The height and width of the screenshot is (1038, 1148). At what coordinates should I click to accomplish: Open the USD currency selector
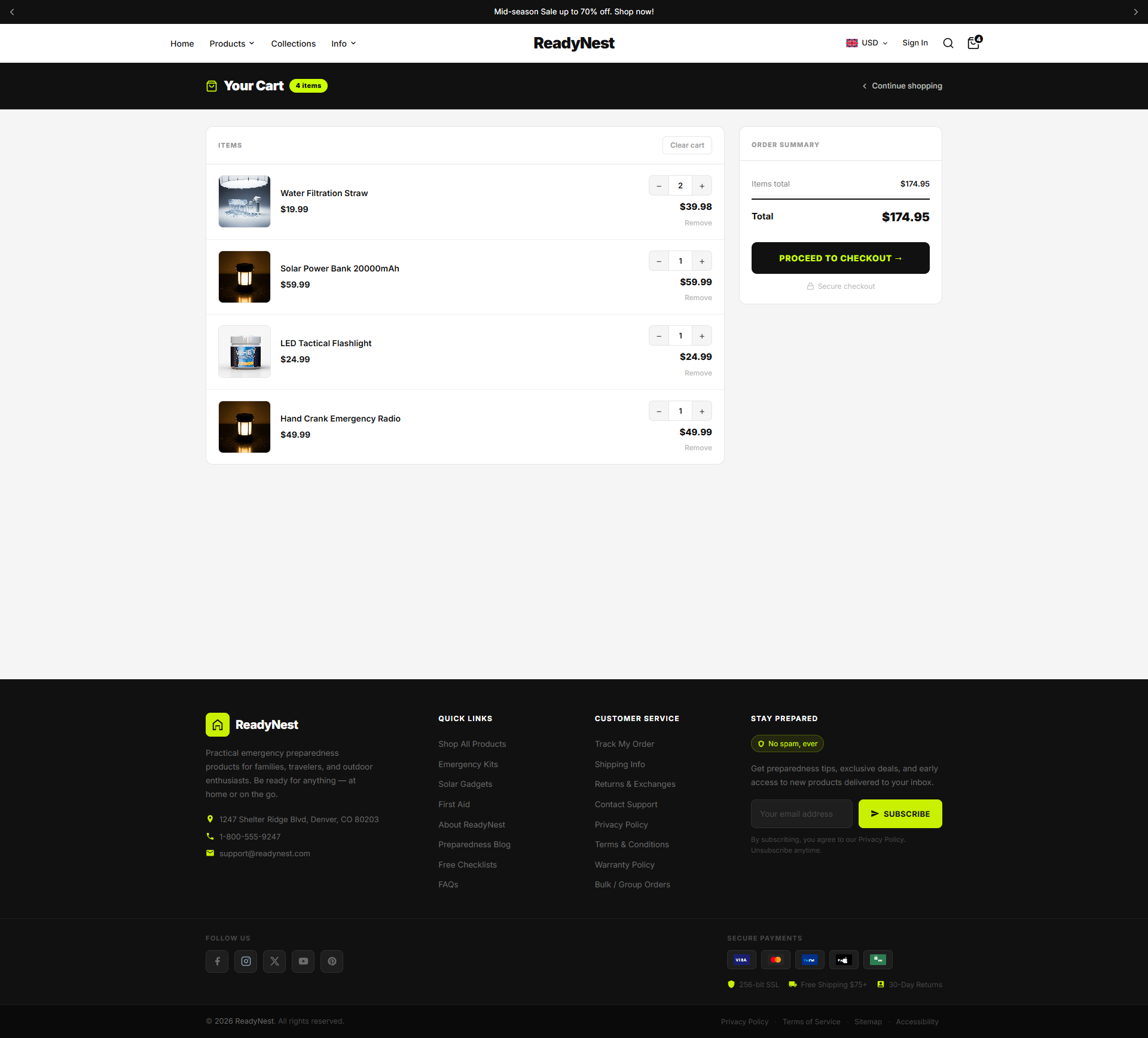coord(867,43)
